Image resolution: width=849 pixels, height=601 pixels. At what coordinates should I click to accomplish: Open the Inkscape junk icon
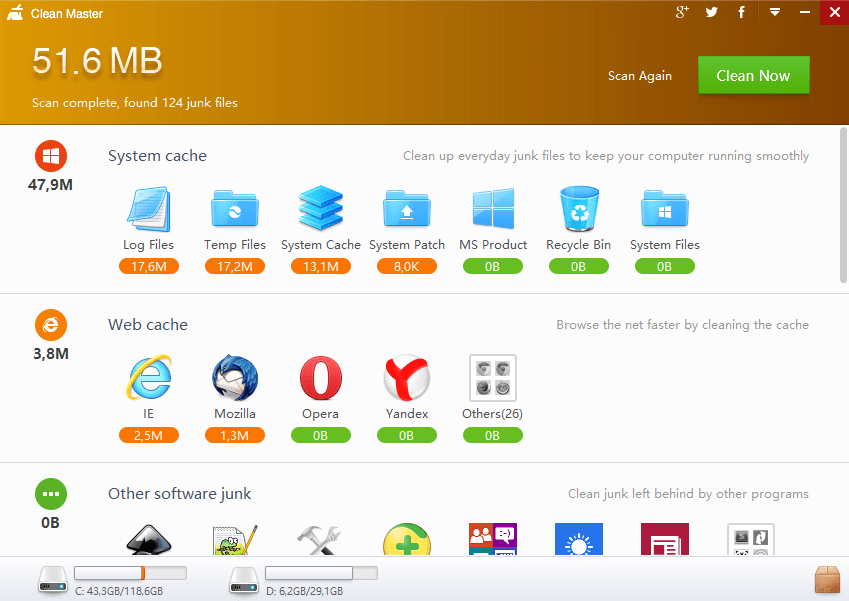(x=148, y=539)
